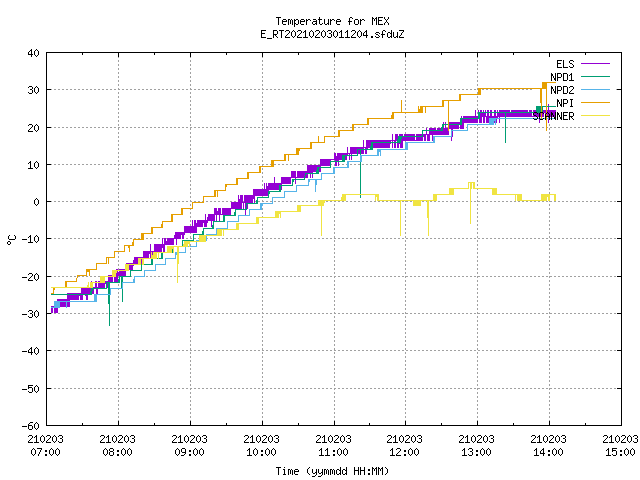Click the ELS legend label
The width and height of the screenshot is (640, 480).
click(x=565, y=64)
